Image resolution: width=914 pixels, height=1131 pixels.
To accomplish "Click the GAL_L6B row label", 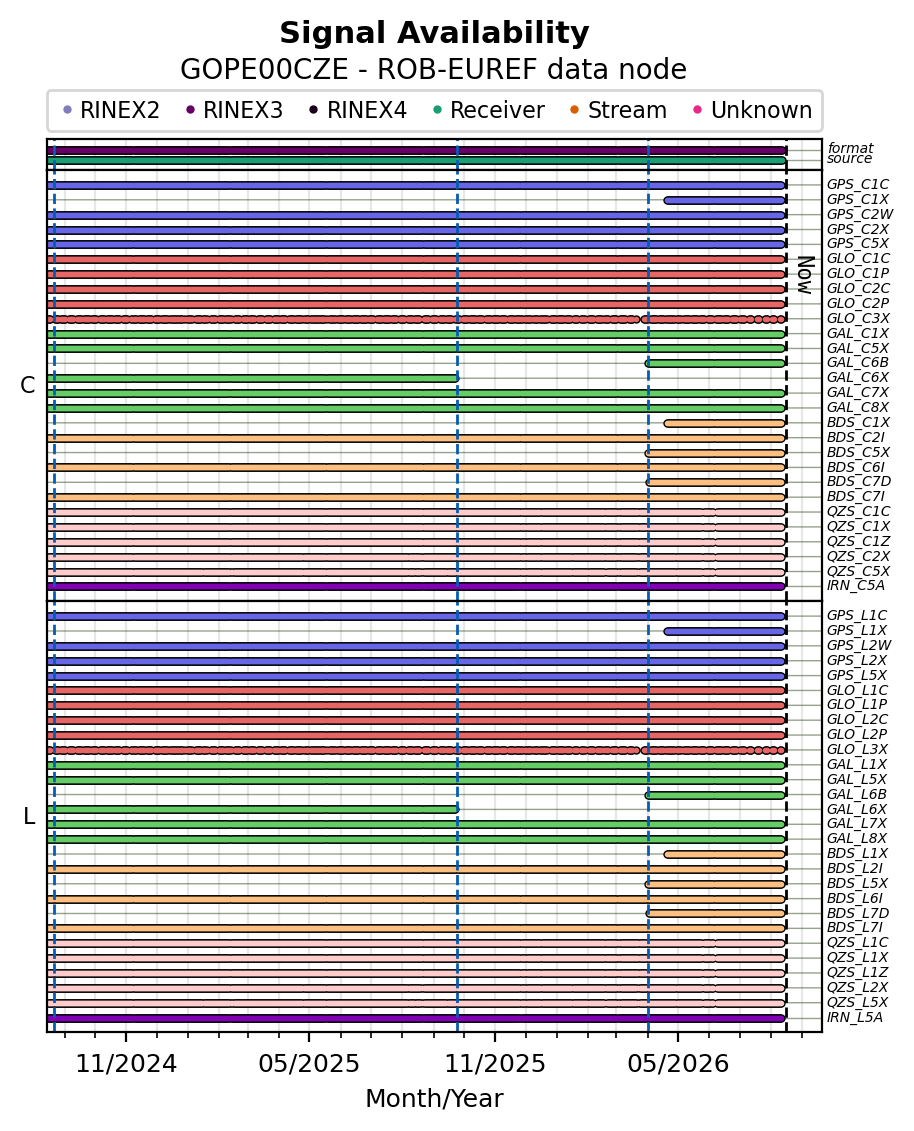I will click(857, 794).
